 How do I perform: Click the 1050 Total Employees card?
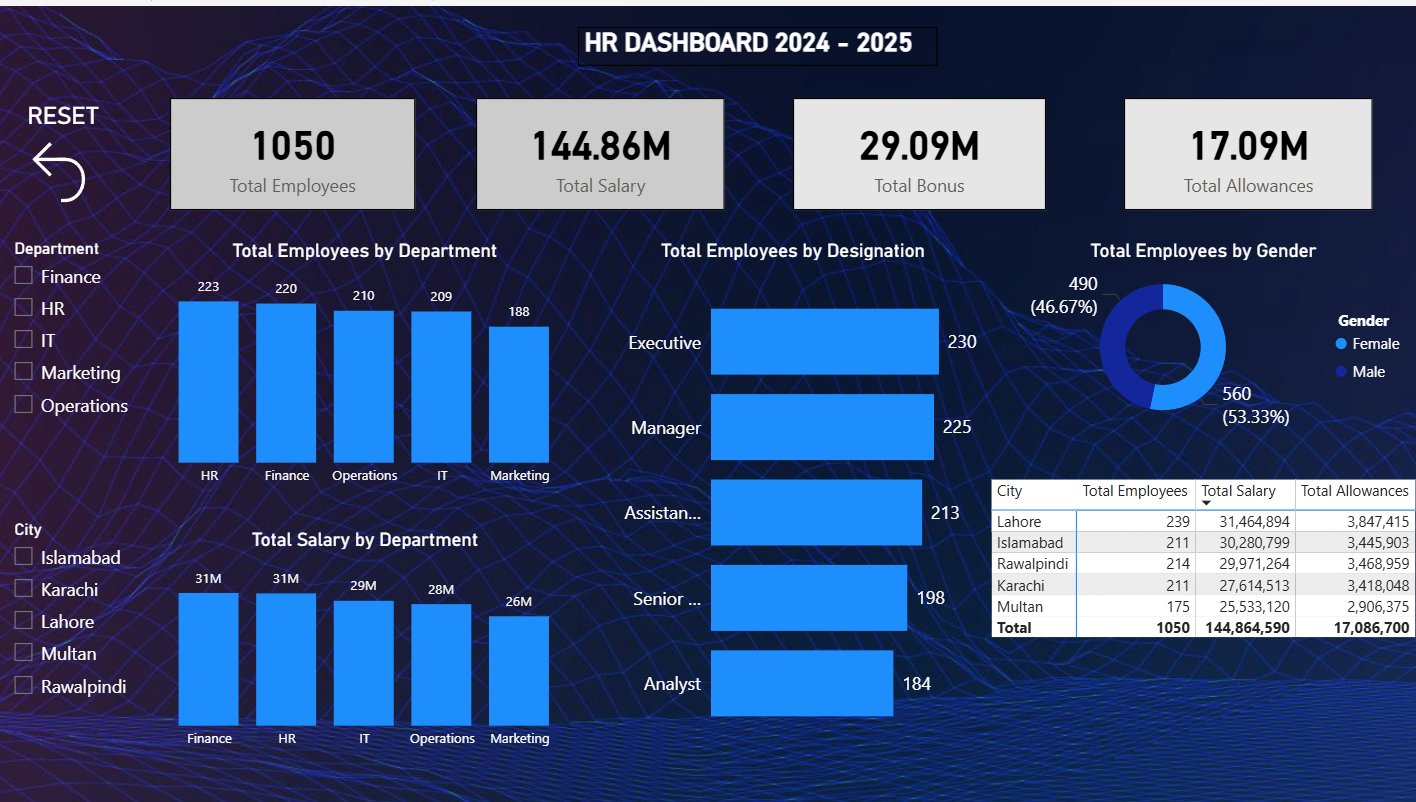[293, 154]
